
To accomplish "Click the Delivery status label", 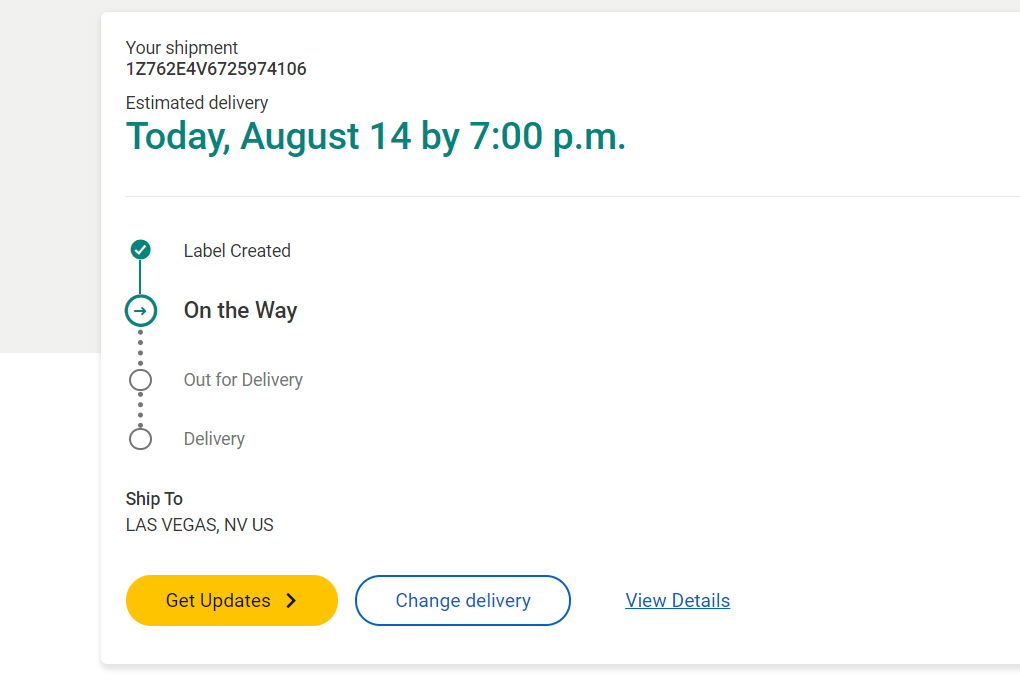I will (214, 439).
